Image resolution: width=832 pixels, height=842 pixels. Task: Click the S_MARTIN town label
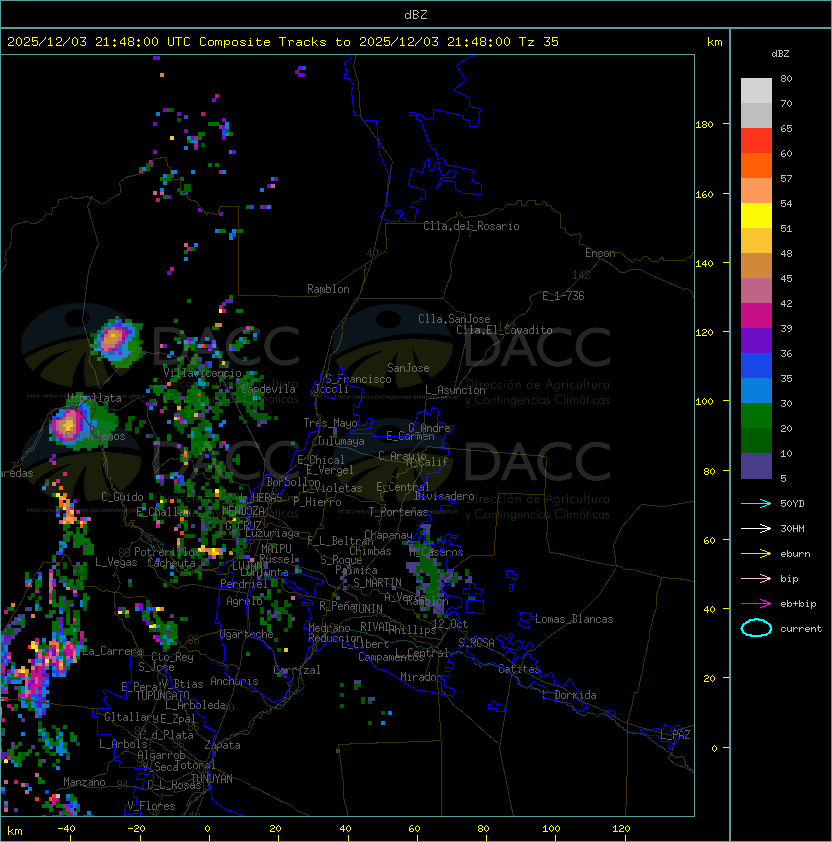pyautogui.click(x=377, y=583)
